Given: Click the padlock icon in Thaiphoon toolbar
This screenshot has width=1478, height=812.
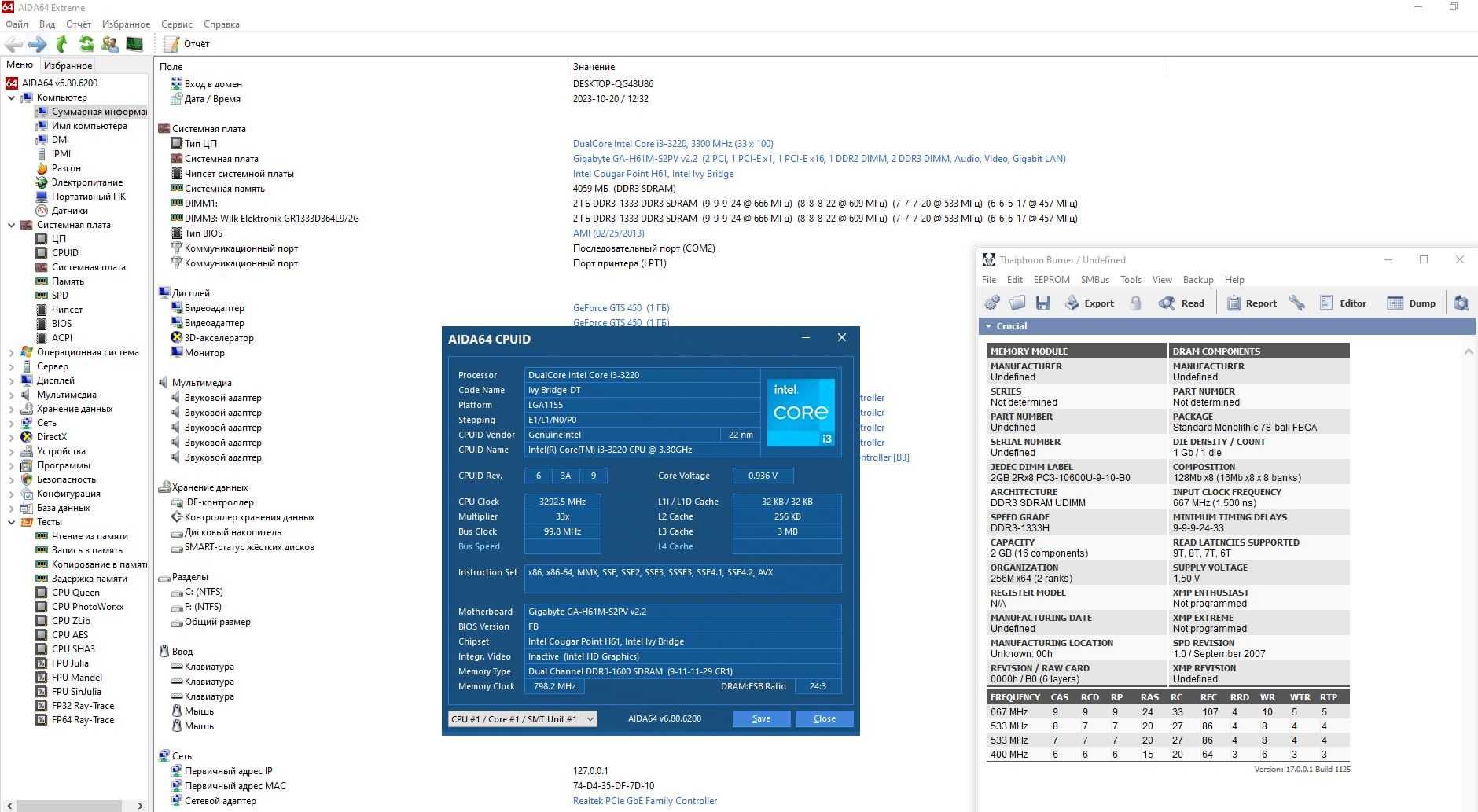Looking at the screenshot, I should pos(1136,303).
